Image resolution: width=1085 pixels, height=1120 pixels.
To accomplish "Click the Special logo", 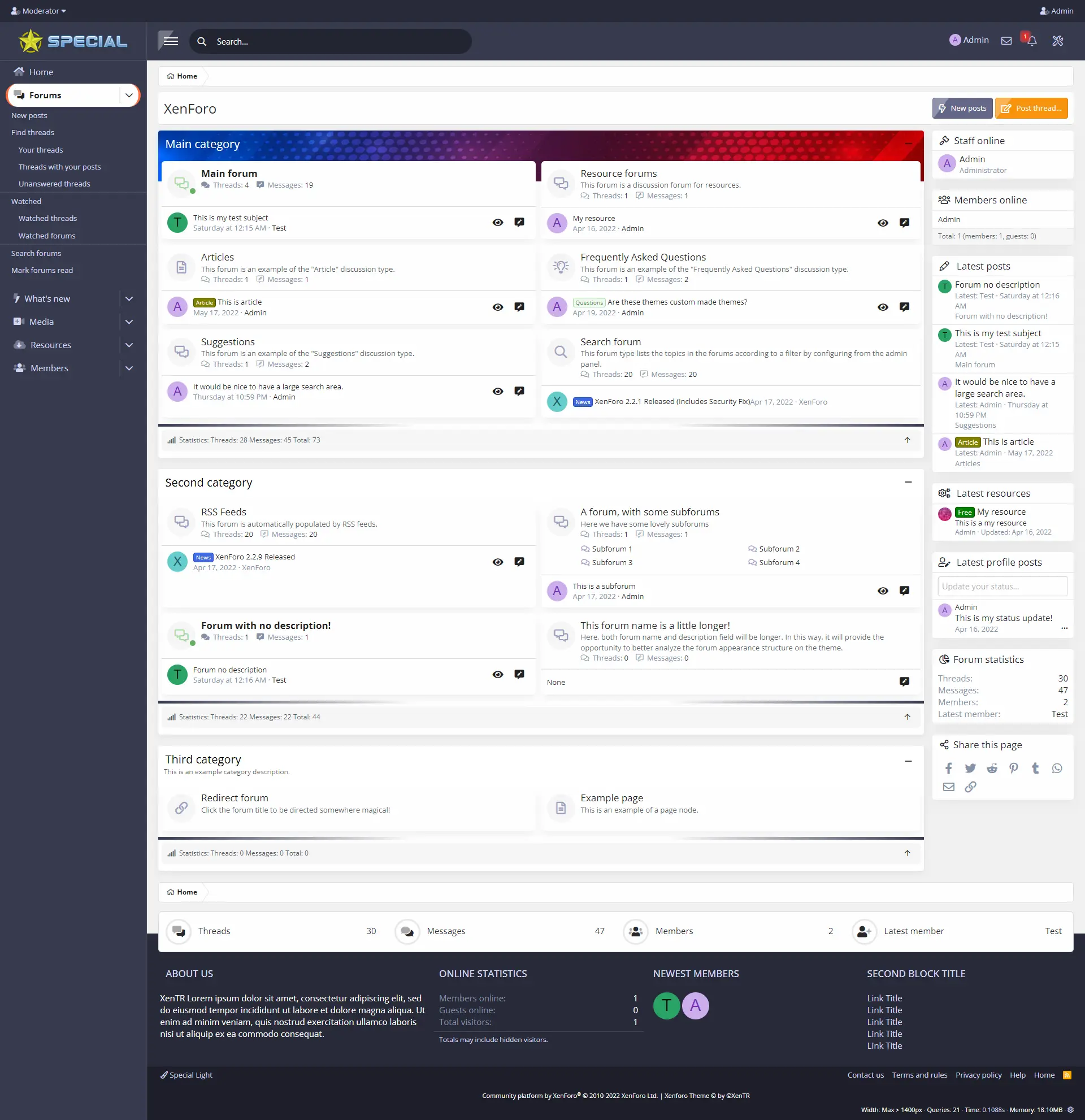I will tap(73, 41).
